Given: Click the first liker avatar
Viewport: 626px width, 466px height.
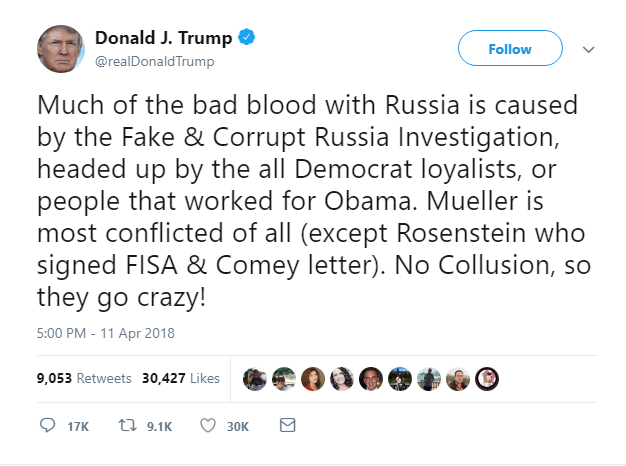Looking at the screenshot, I should pos(255,379).
